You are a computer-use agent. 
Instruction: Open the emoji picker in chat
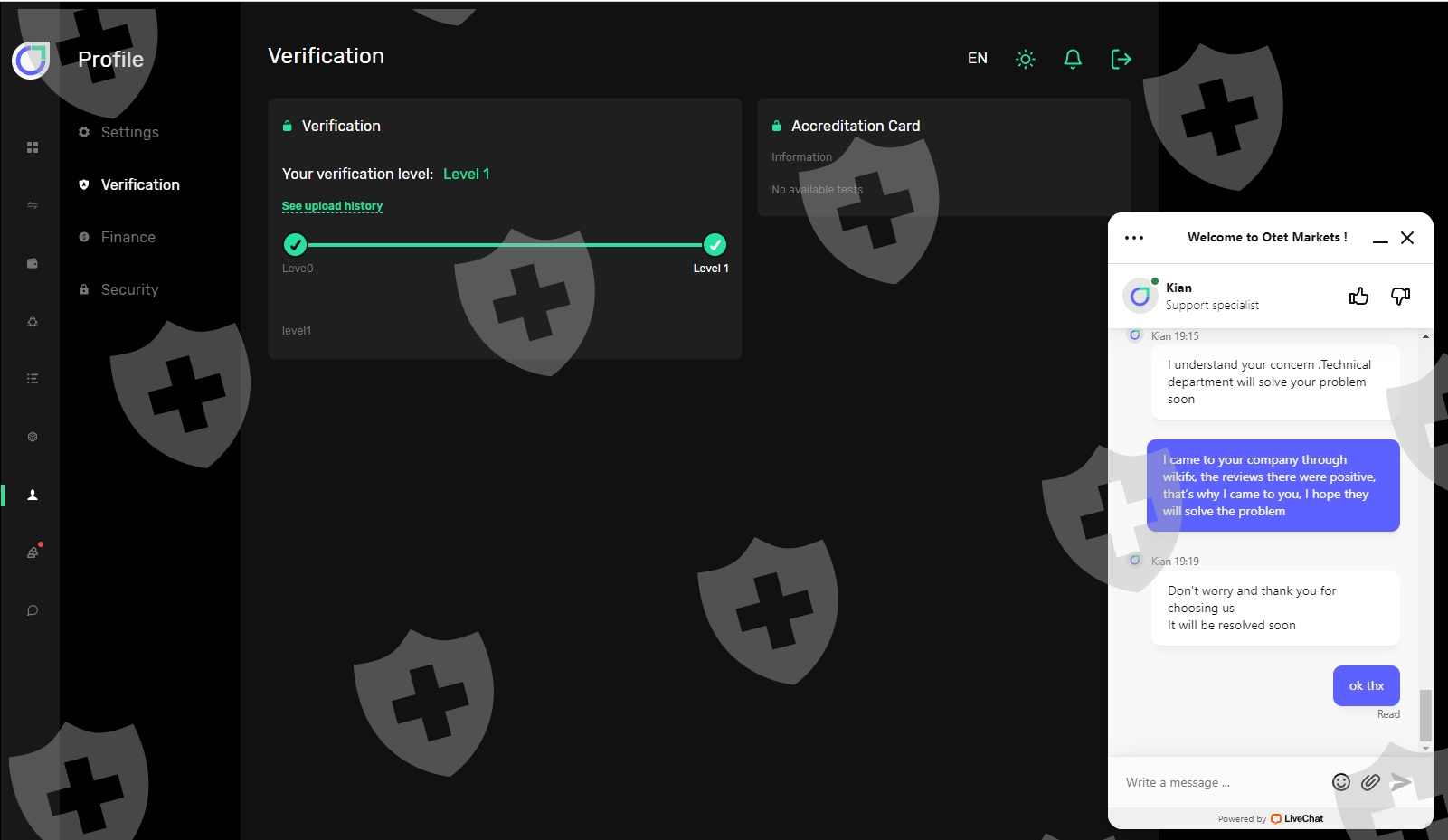(1340, 782)
